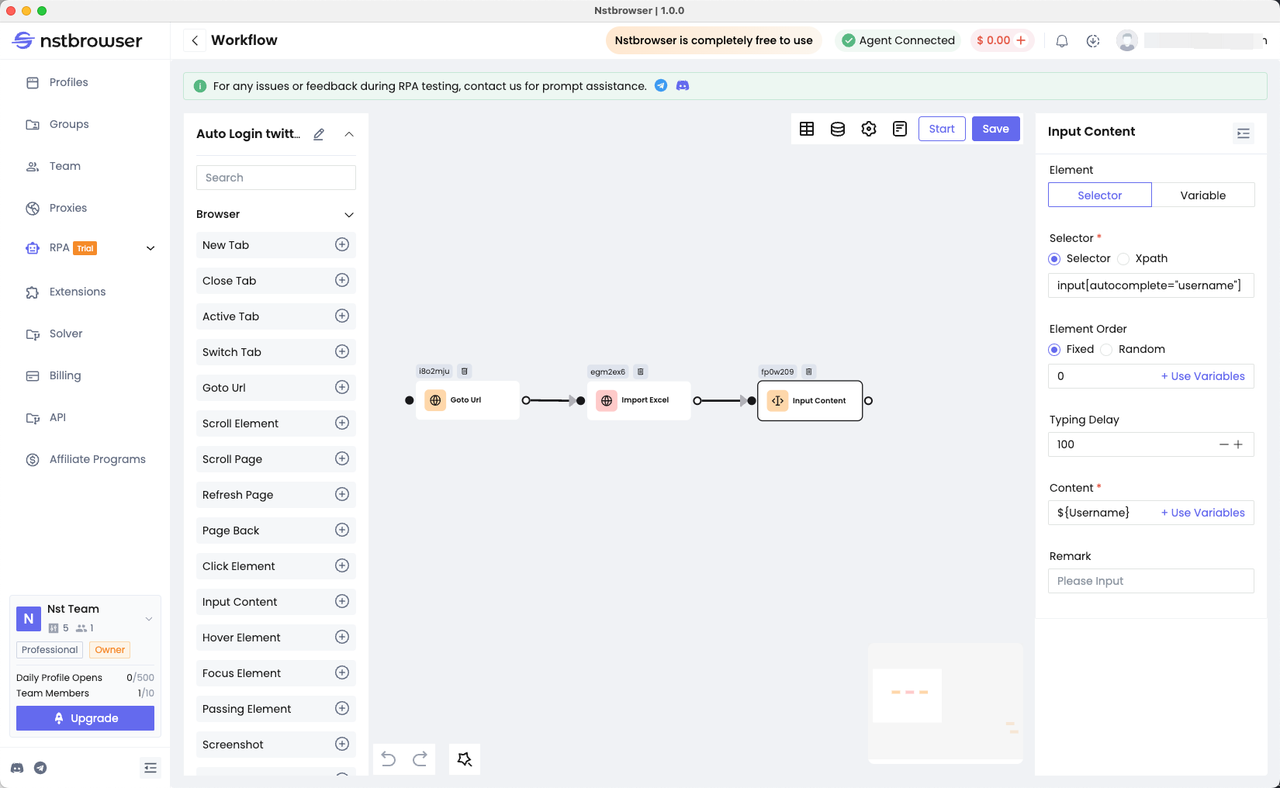Viewport: 1280px width, 788px height.
Task: Select the Fixed element order radio
Action: click(1054, 350)
